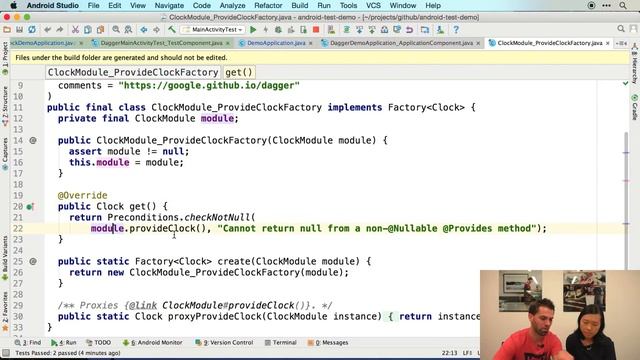
Task: Toggle the Captures tool window
Action: [x=5, y=154]
